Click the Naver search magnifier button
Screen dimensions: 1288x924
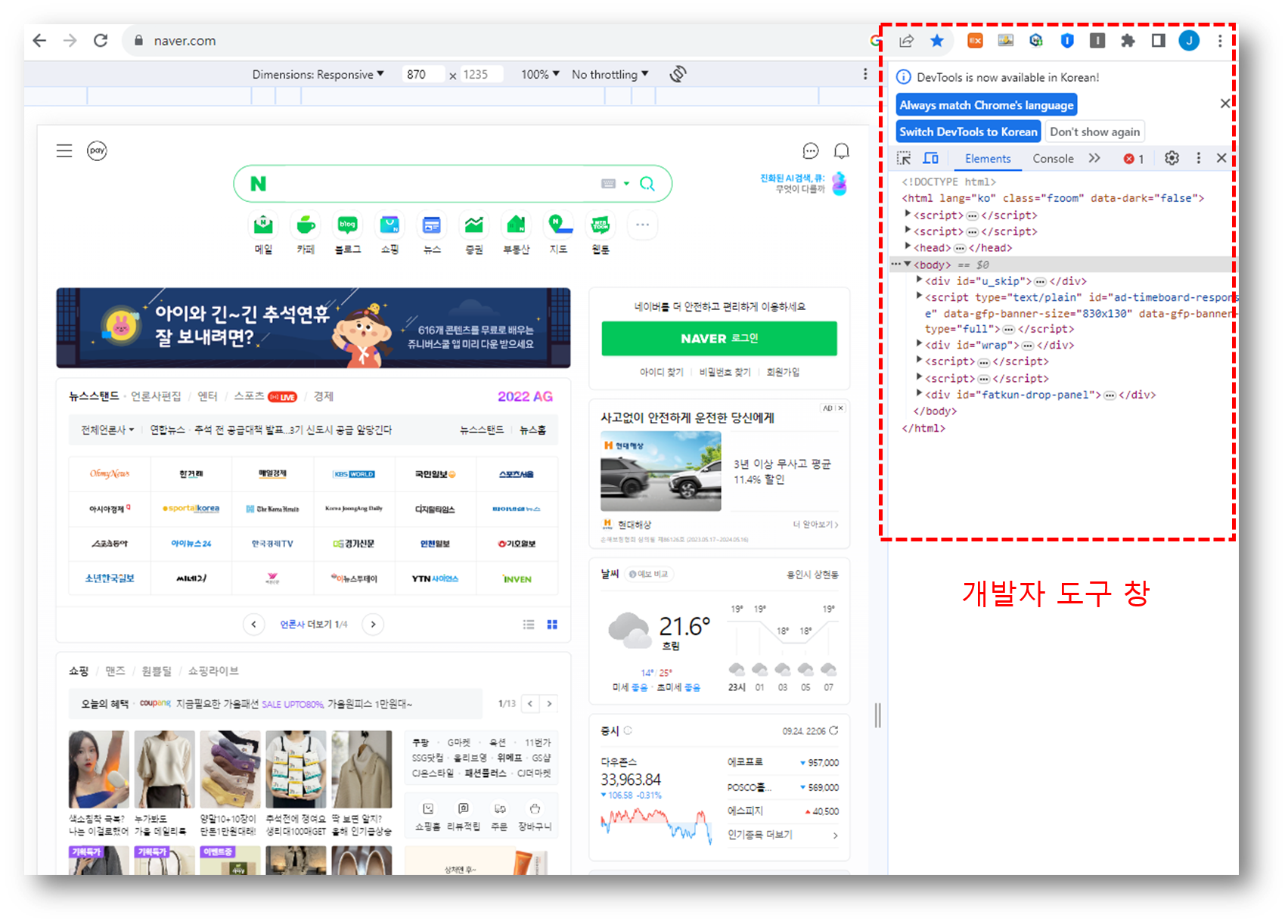pyautogui.click(x=647, y=184)
